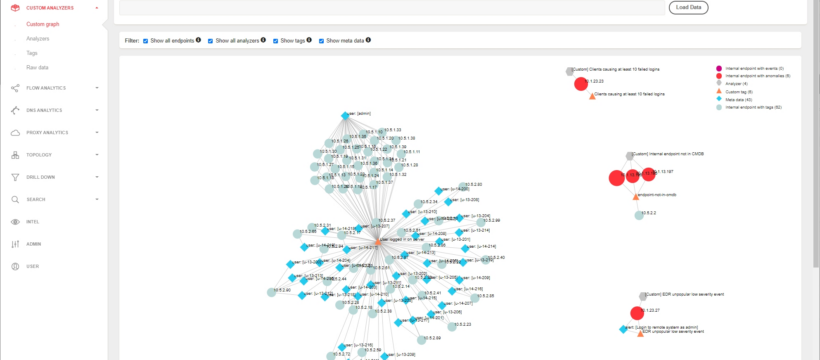
Task: Click the DNS Analytics sidebar icon
Action: [x=15, y=110]
